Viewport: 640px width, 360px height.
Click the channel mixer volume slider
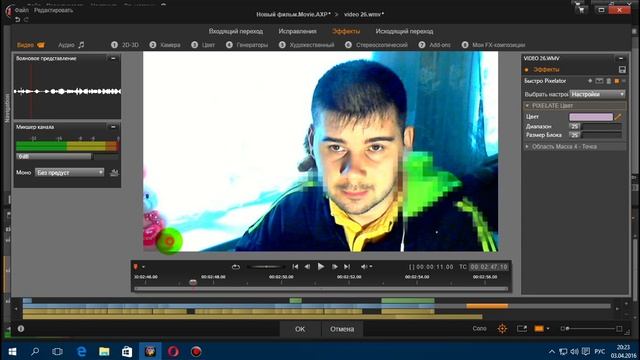(68, 156)
